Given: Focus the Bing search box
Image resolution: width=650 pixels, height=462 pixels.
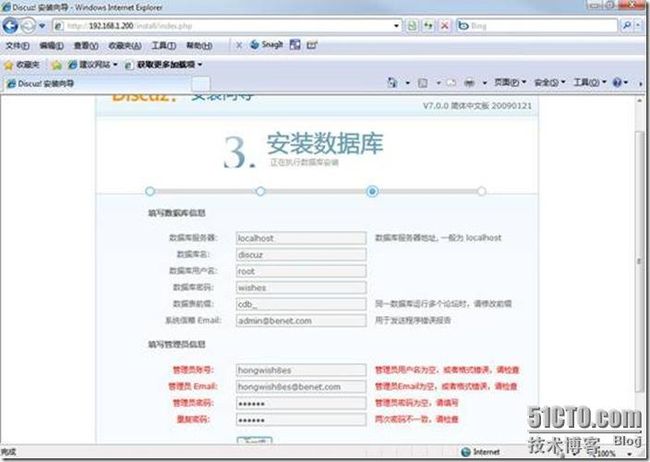Looking at the screenshot, I should (537, 26).
